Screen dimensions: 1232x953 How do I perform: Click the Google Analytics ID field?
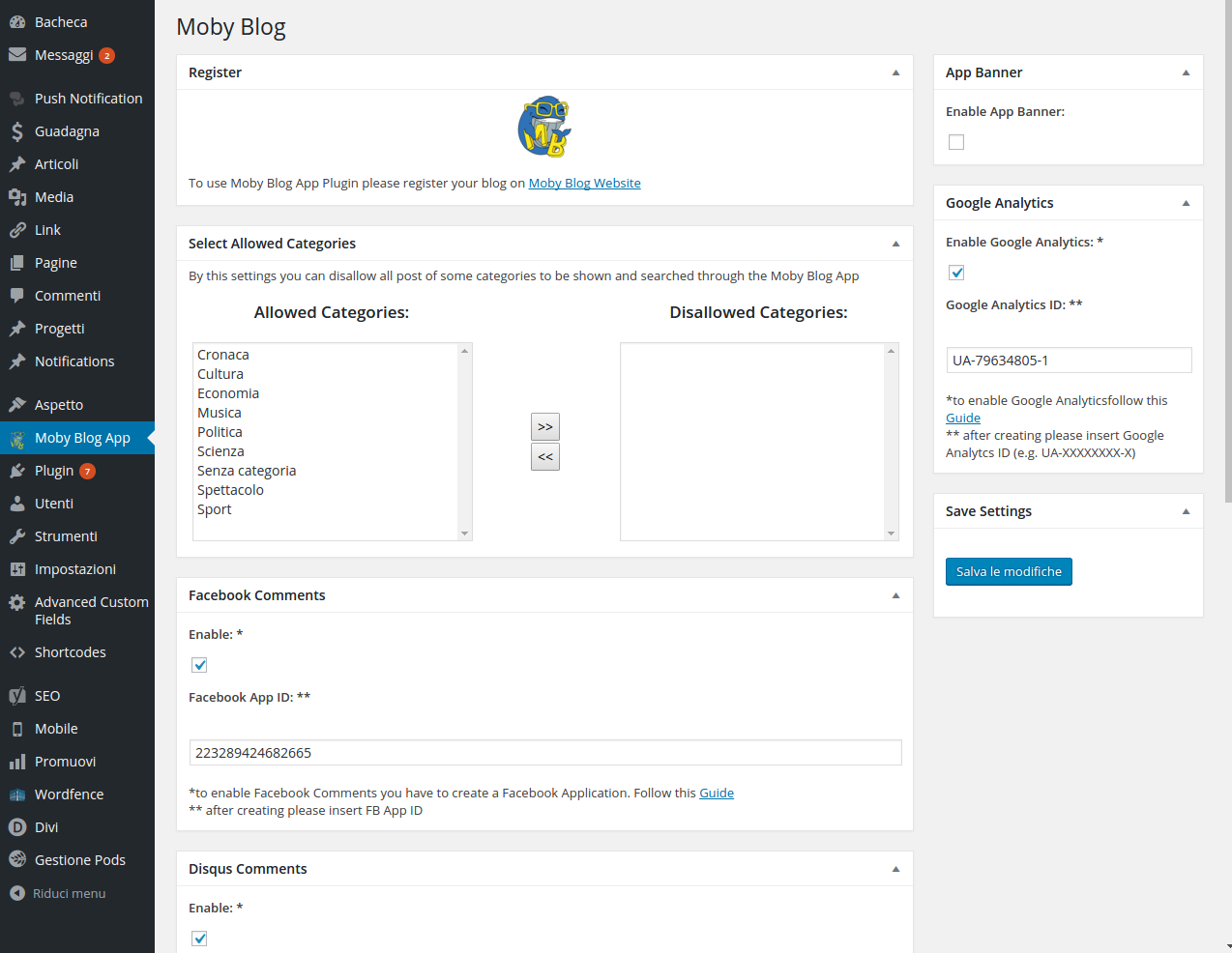1069,361
